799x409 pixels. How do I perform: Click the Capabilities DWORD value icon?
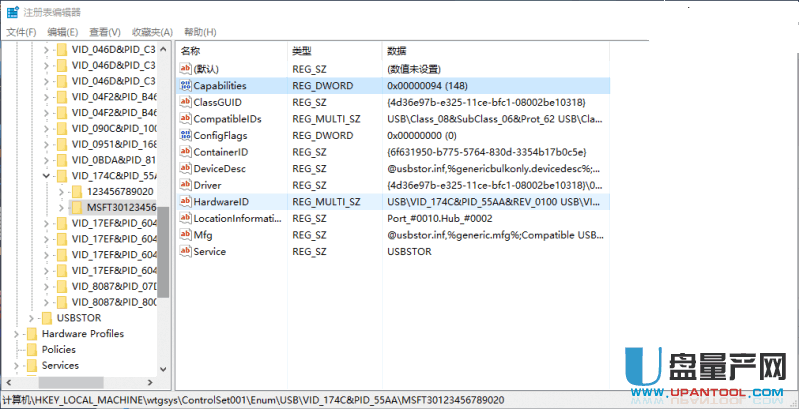coord(185,86)
